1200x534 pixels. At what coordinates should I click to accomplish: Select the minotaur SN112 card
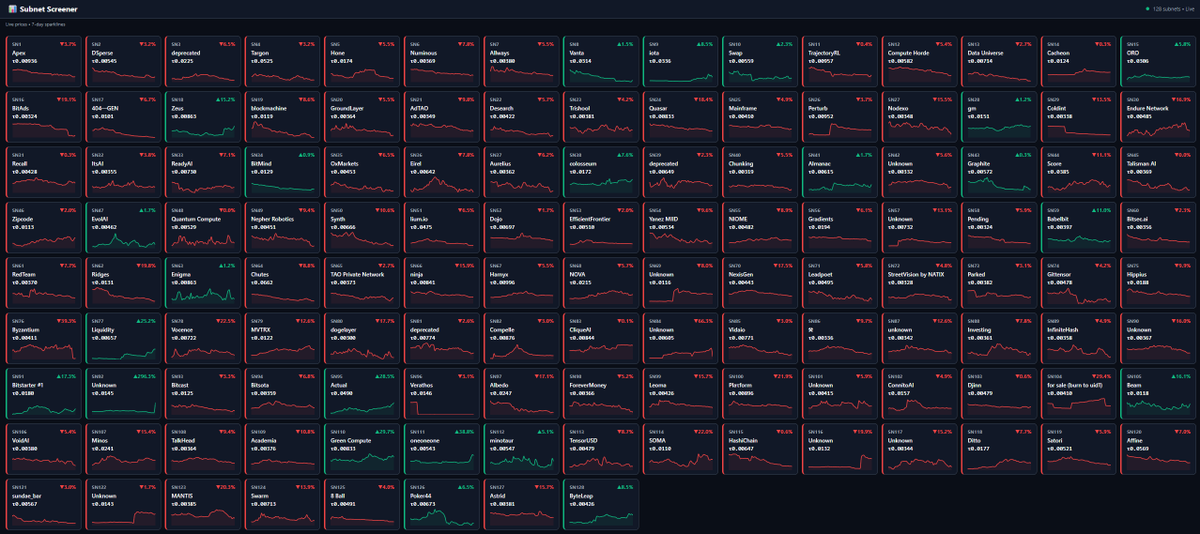pos(521,449)
